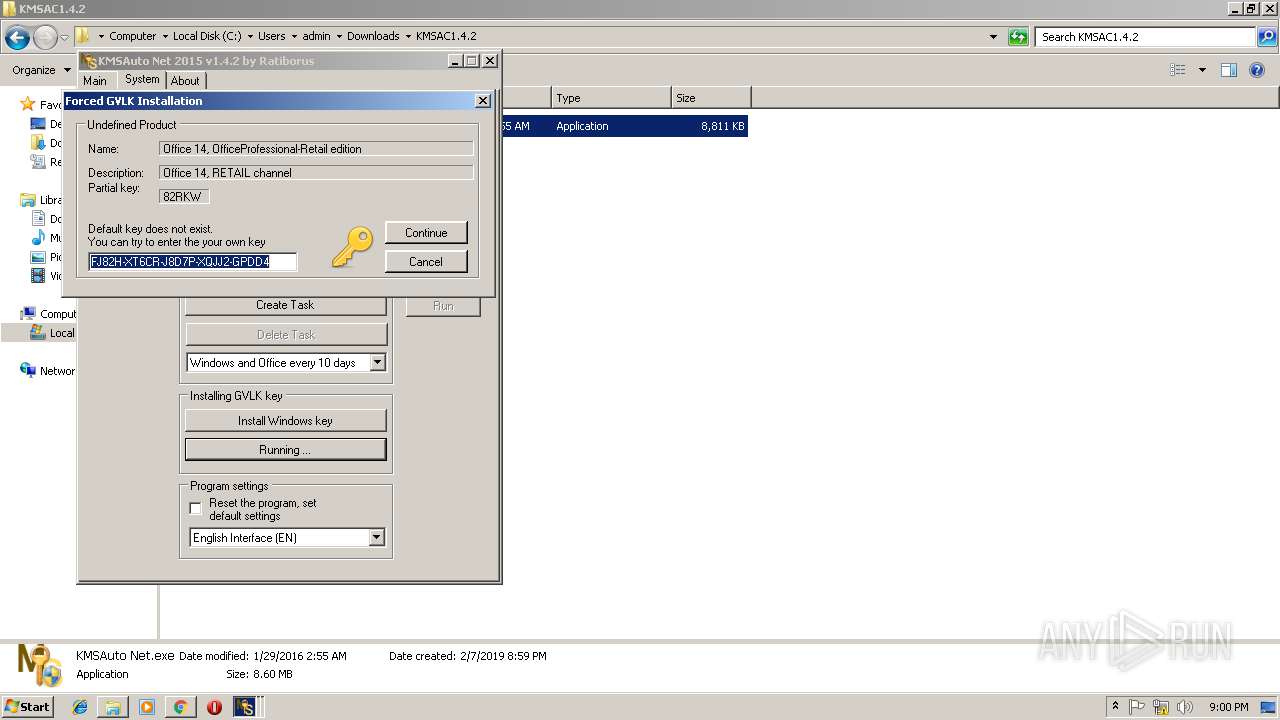Expand the dropdown arrow after Users breadcrumb
Viewport: 1280px width, 720px height.
point(294,36)
